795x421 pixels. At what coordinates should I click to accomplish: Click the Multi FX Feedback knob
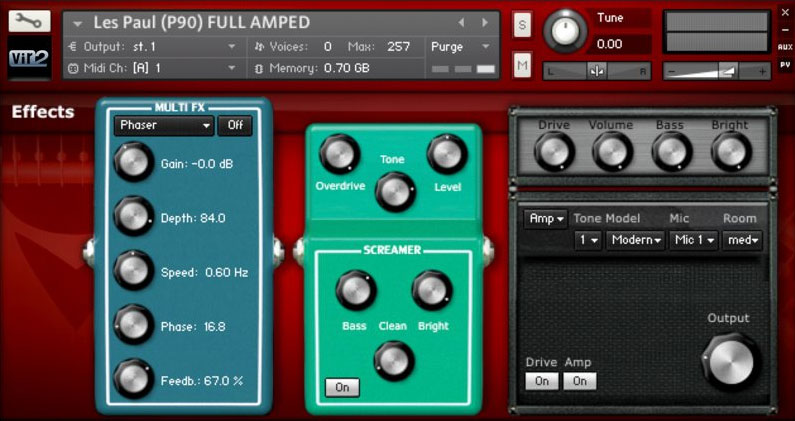click(x=133, y=379)
